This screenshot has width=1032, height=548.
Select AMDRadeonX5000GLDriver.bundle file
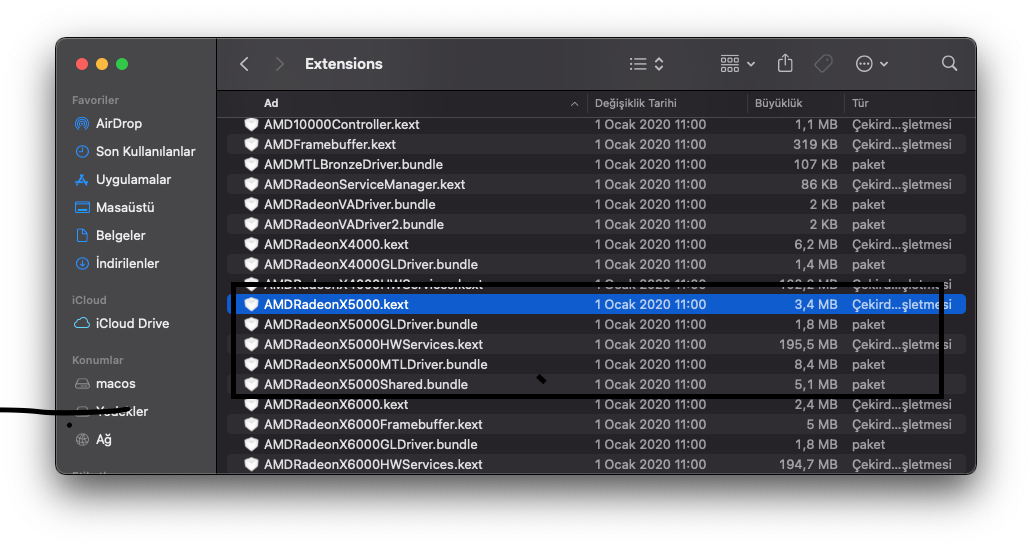click(596, 324)
